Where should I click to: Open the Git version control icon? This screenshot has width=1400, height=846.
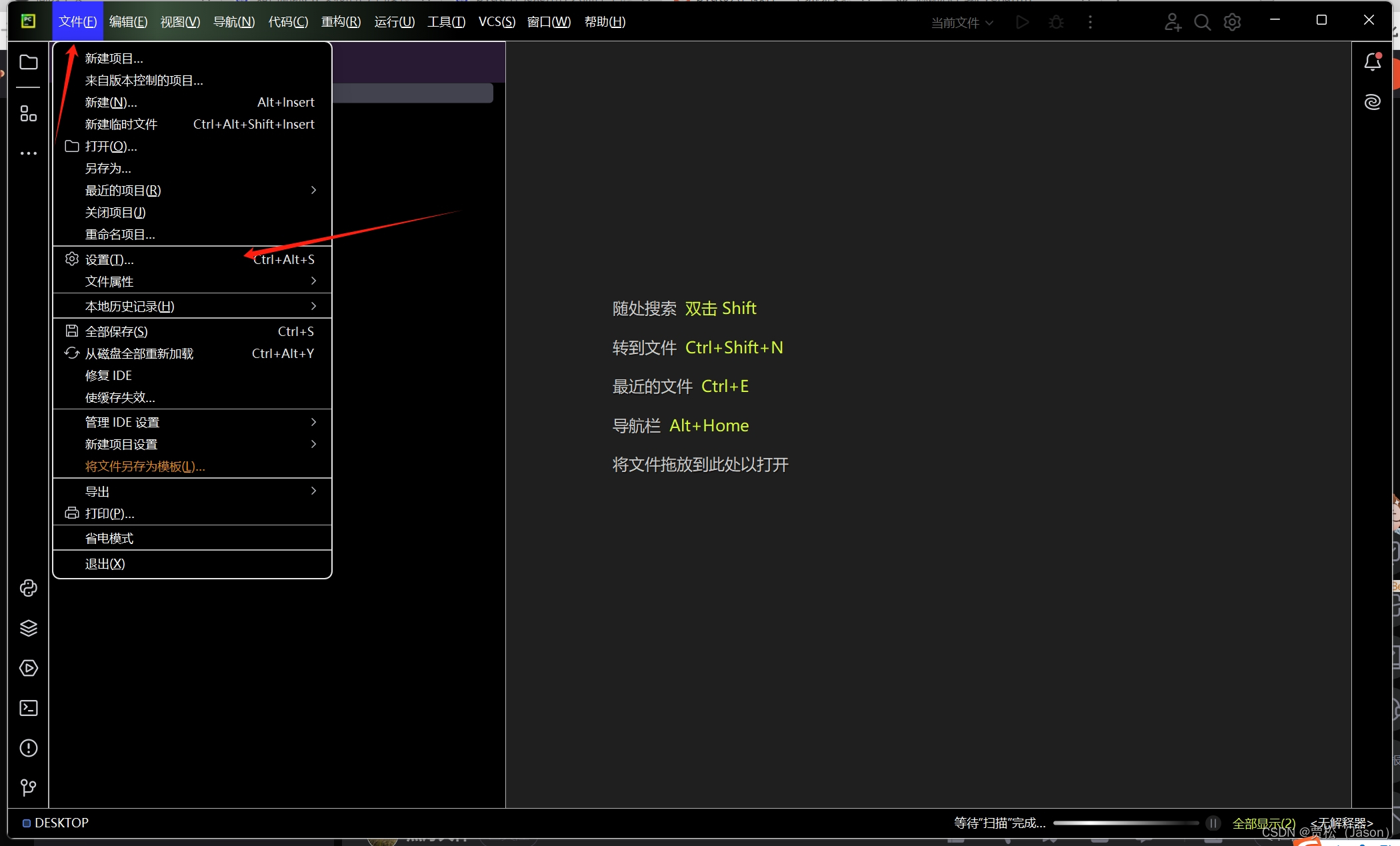pos(29,788)
